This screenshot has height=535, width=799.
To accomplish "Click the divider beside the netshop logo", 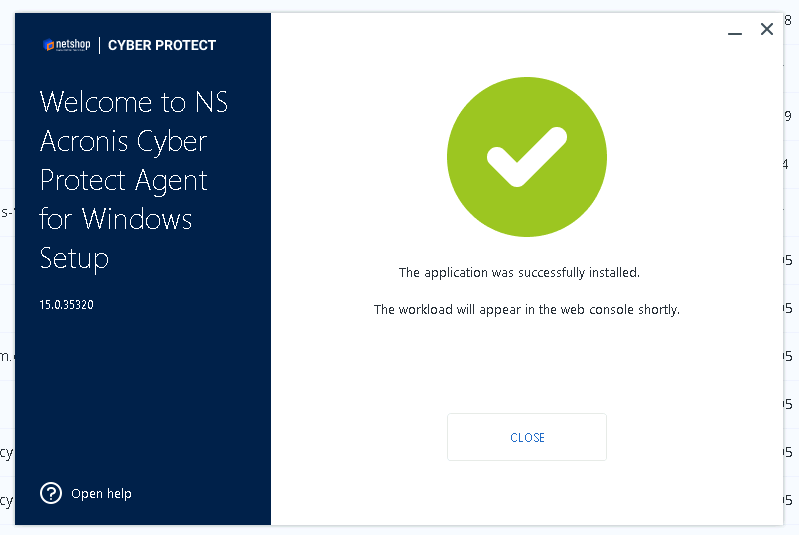I will tap(99, 45).
